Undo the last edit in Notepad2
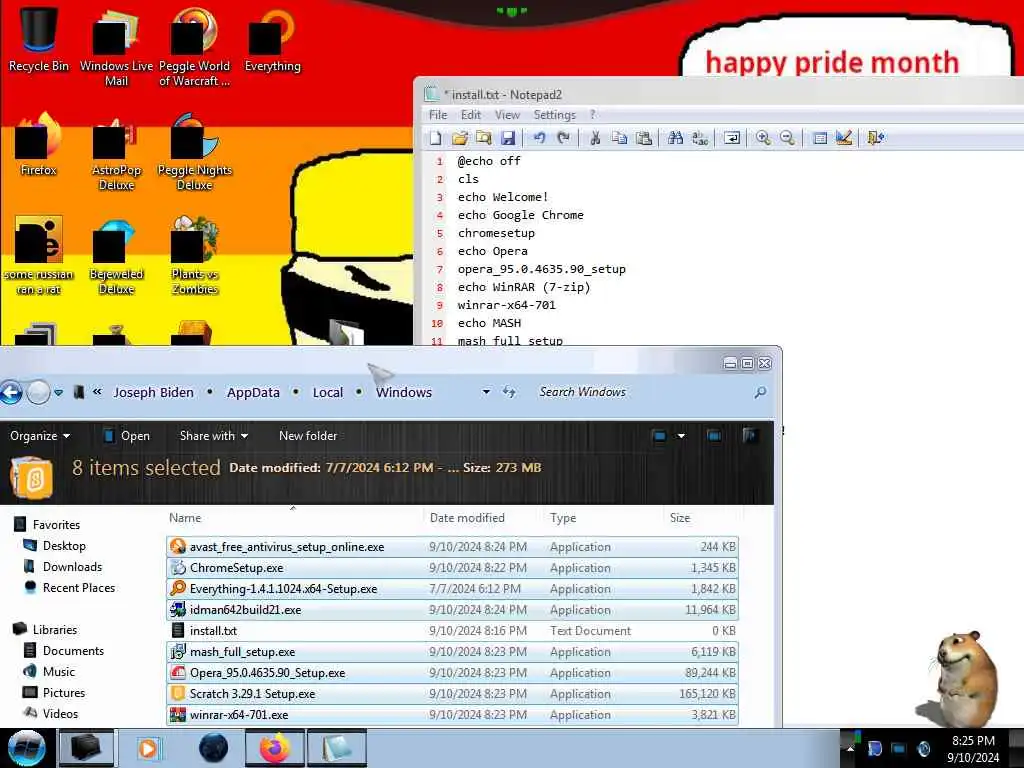 click(x=539, y=138)
